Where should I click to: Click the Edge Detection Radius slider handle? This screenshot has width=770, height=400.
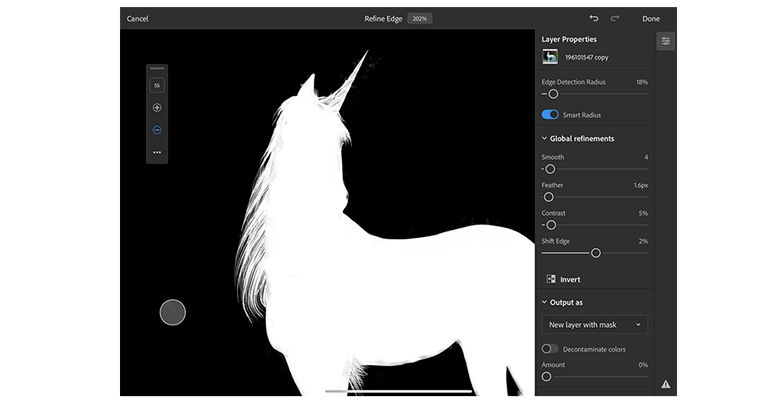[x=553, y=93]
